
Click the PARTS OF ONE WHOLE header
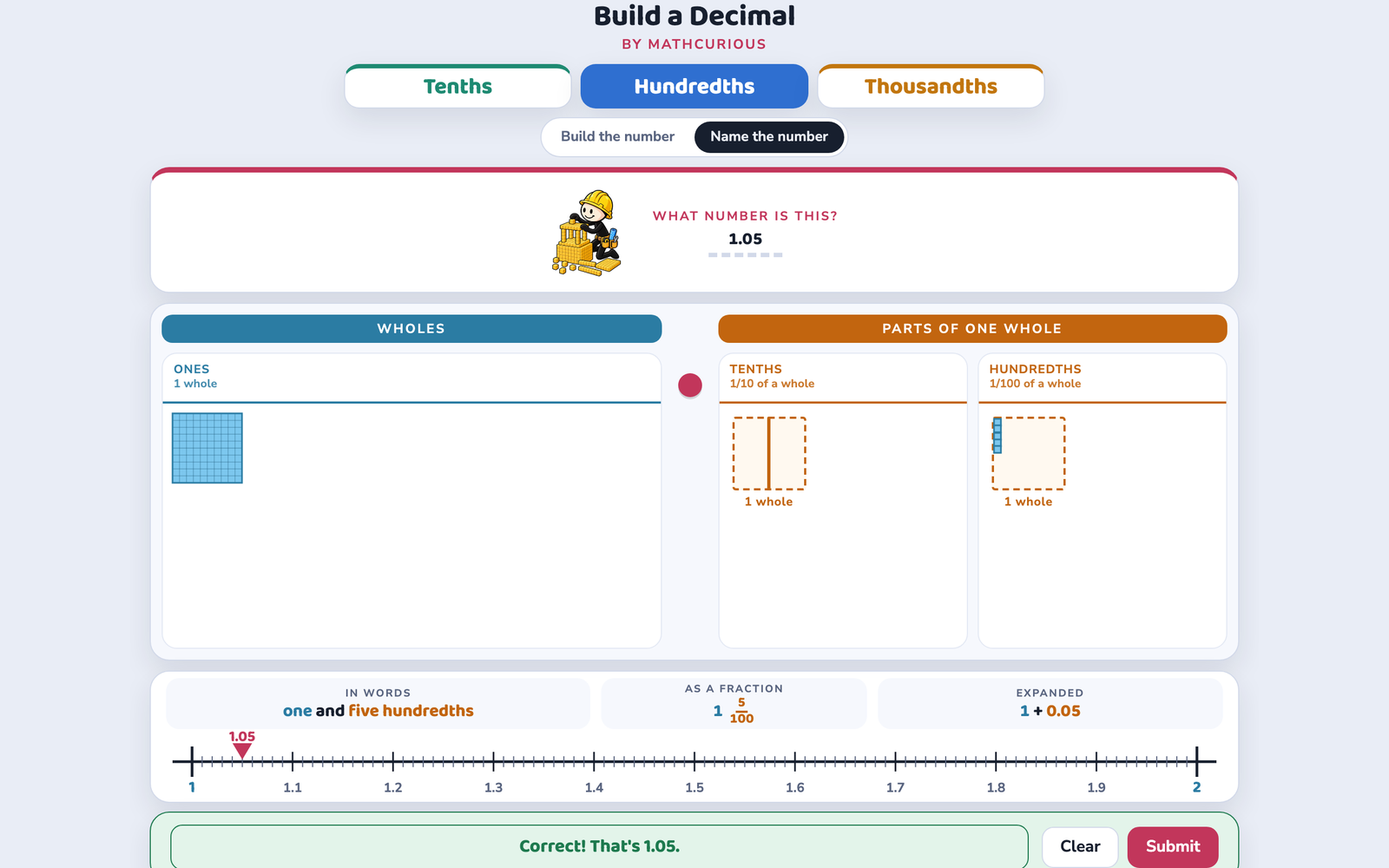(x=972, y=328)
